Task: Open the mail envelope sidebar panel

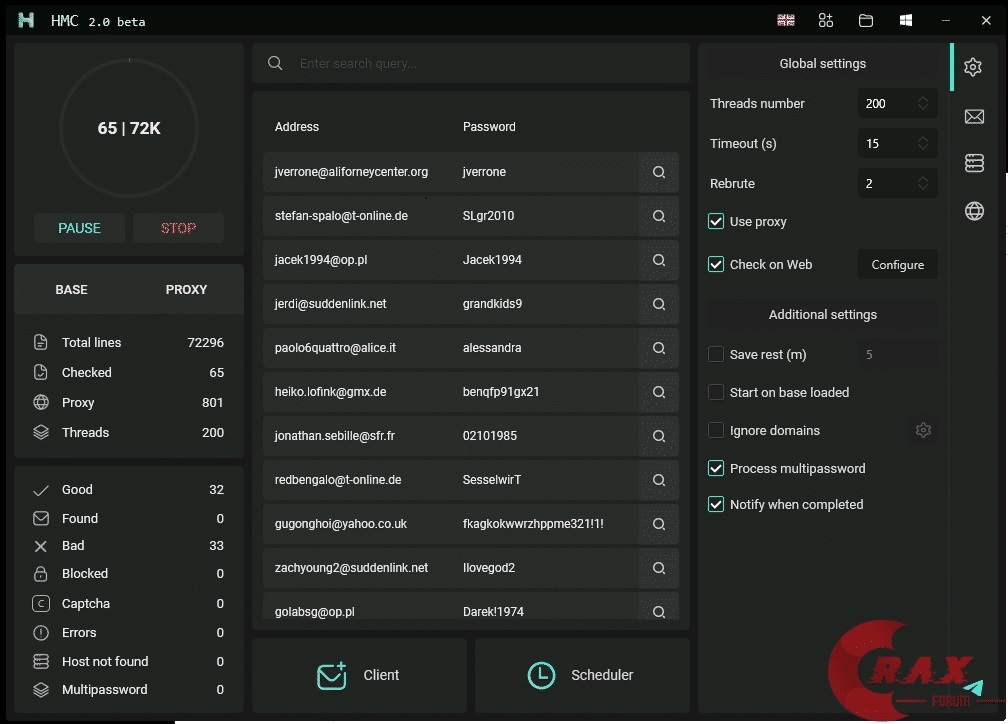Action: [974, 117]
